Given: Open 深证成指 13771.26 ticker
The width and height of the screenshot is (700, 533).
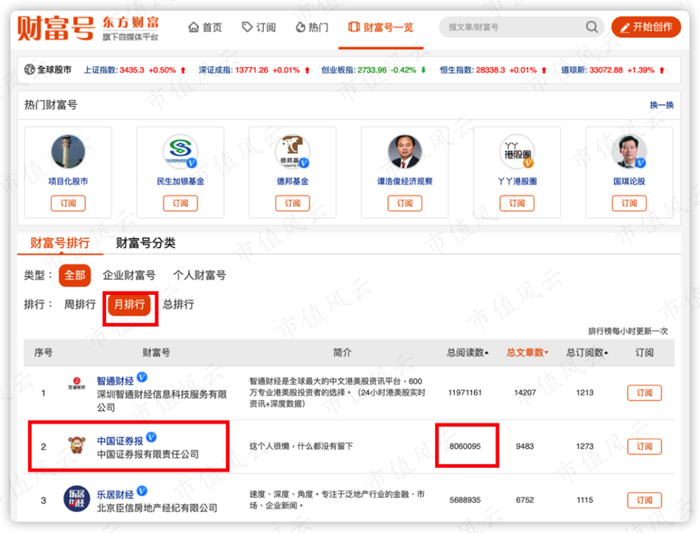Looking at the screenshot, I should point(254,70).
